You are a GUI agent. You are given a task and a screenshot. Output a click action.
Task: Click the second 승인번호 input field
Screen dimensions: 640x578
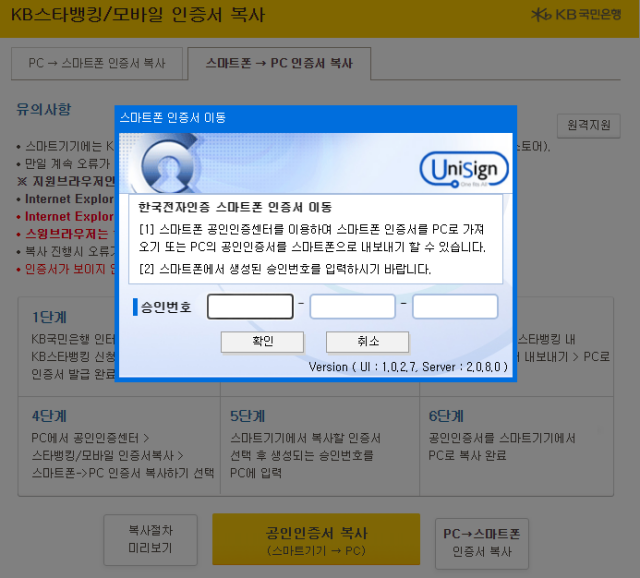click(353, 307)
